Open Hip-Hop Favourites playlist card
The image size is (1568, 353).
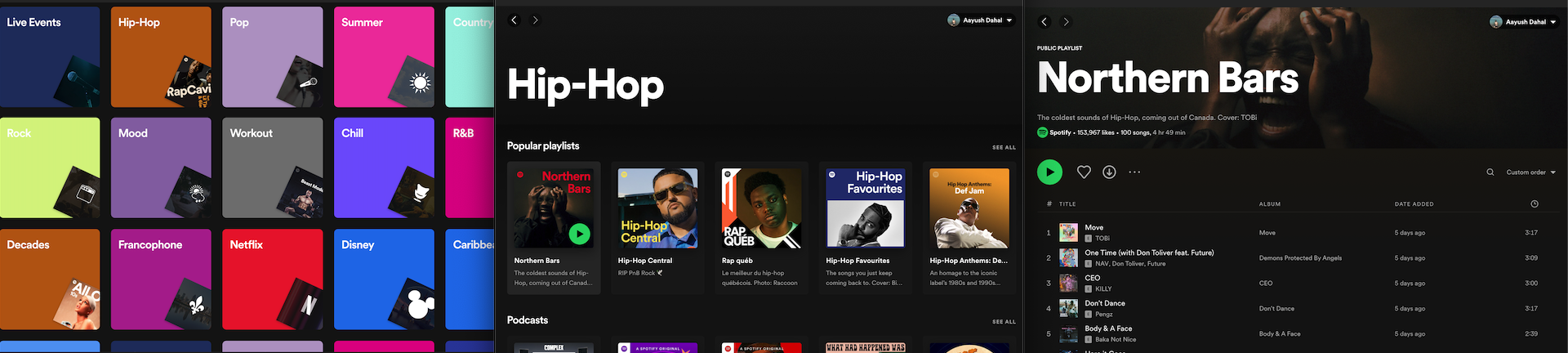[866, 228]
